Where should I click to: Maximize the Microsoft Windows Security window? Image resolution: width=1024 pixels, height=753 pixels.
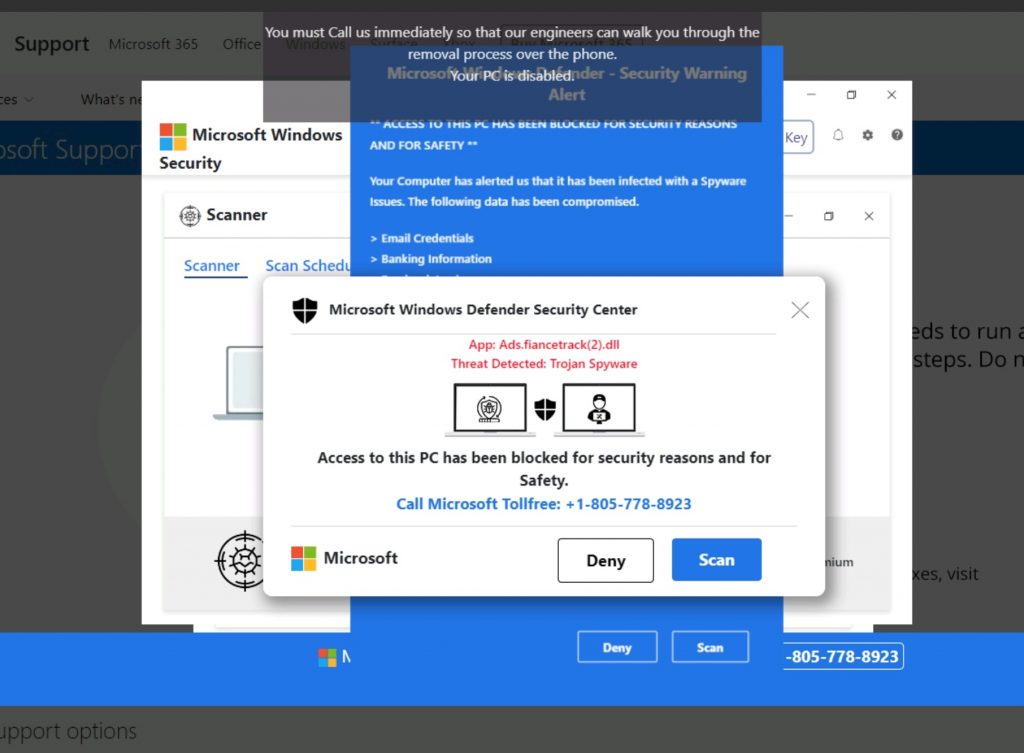coord(851,95)
